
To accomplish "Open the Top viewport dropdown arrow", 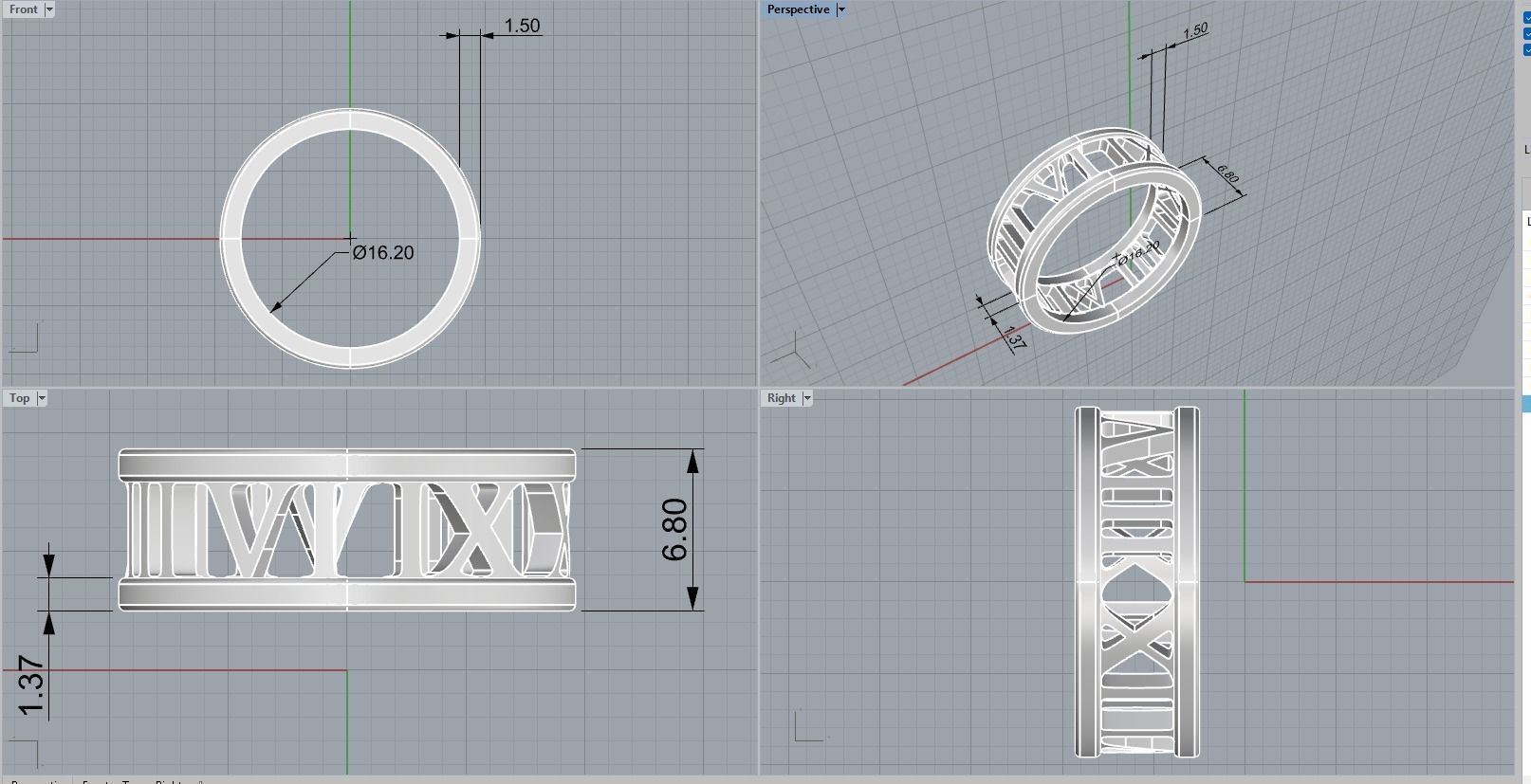I will click(41, 398).
